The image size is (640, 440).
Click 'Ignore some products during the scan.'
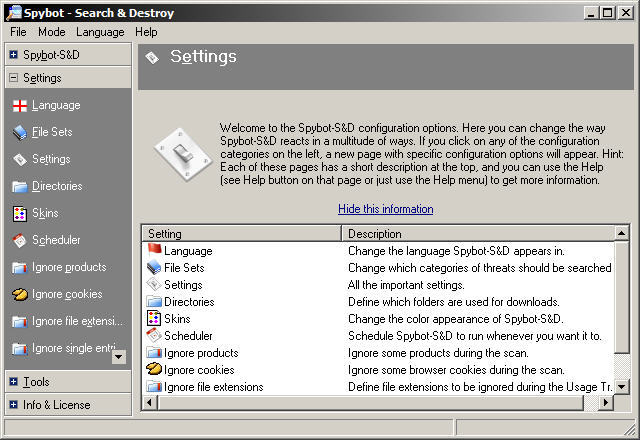point(438,353)
